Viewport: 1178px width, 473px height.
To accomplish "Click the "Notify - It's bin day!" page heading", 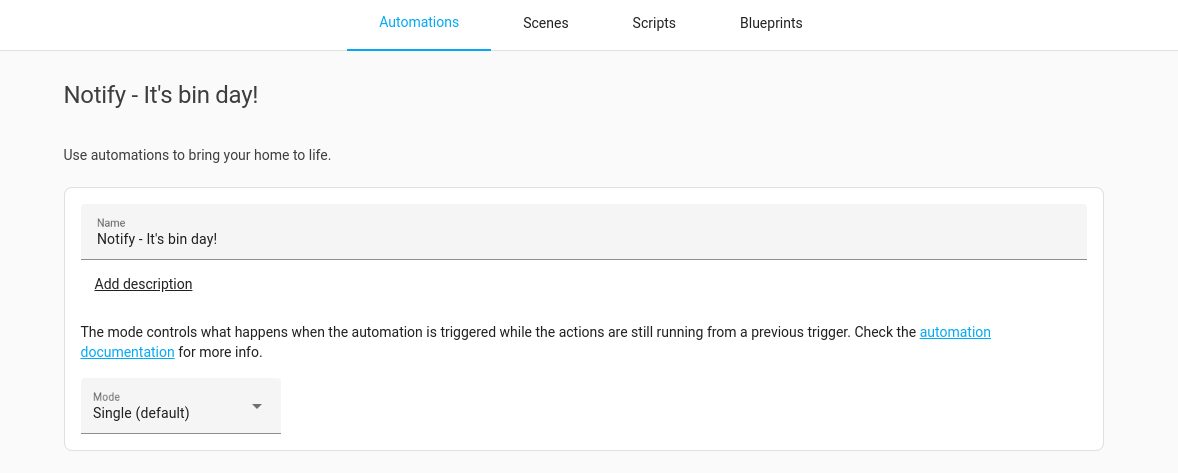I will point(161,95).
